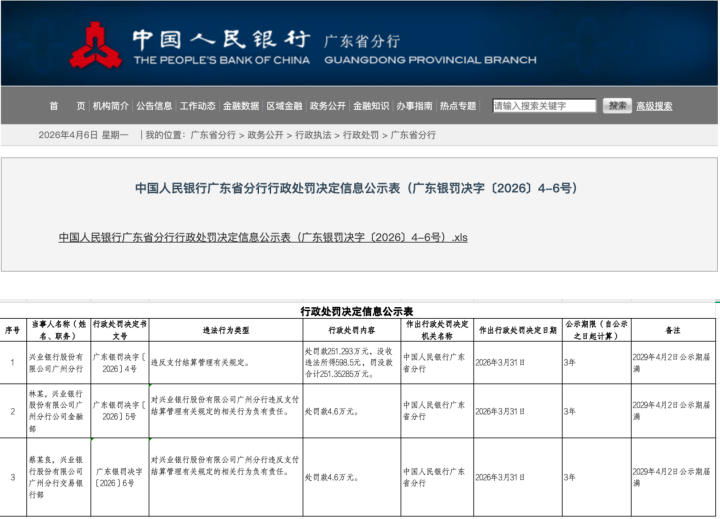Click the 政务公开 breadcrumb link
The width and height of the screenshot is (720, 519).
[x=265, y=135]
